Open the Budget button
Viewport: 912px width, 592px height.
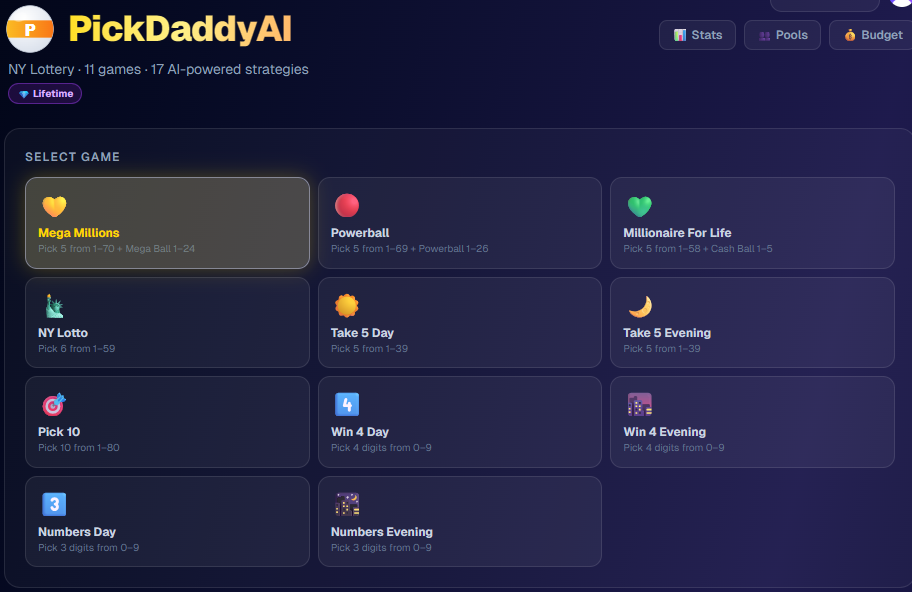871,35
